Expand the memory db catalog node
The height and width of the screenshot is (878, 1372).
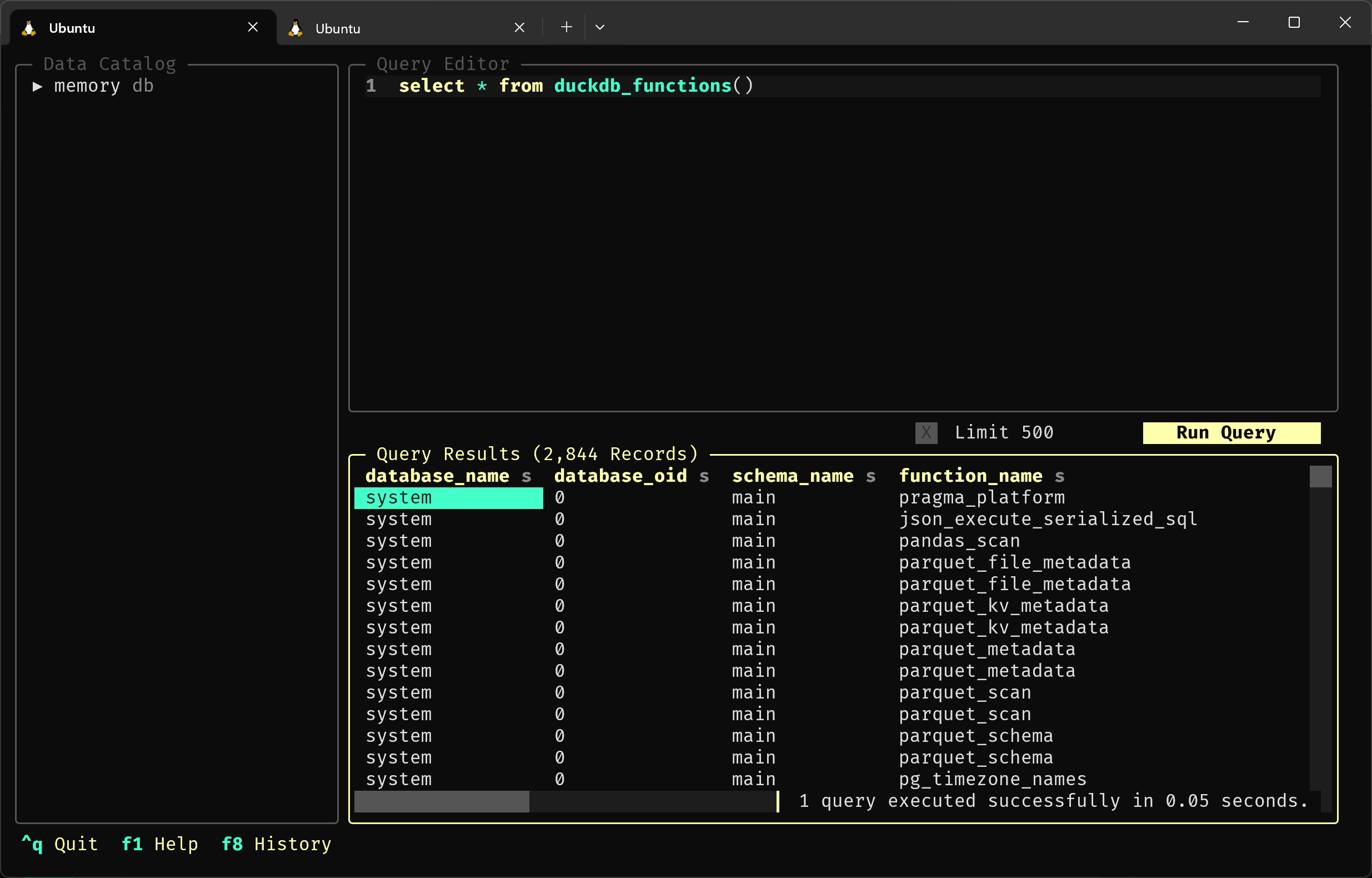(38, 86)
